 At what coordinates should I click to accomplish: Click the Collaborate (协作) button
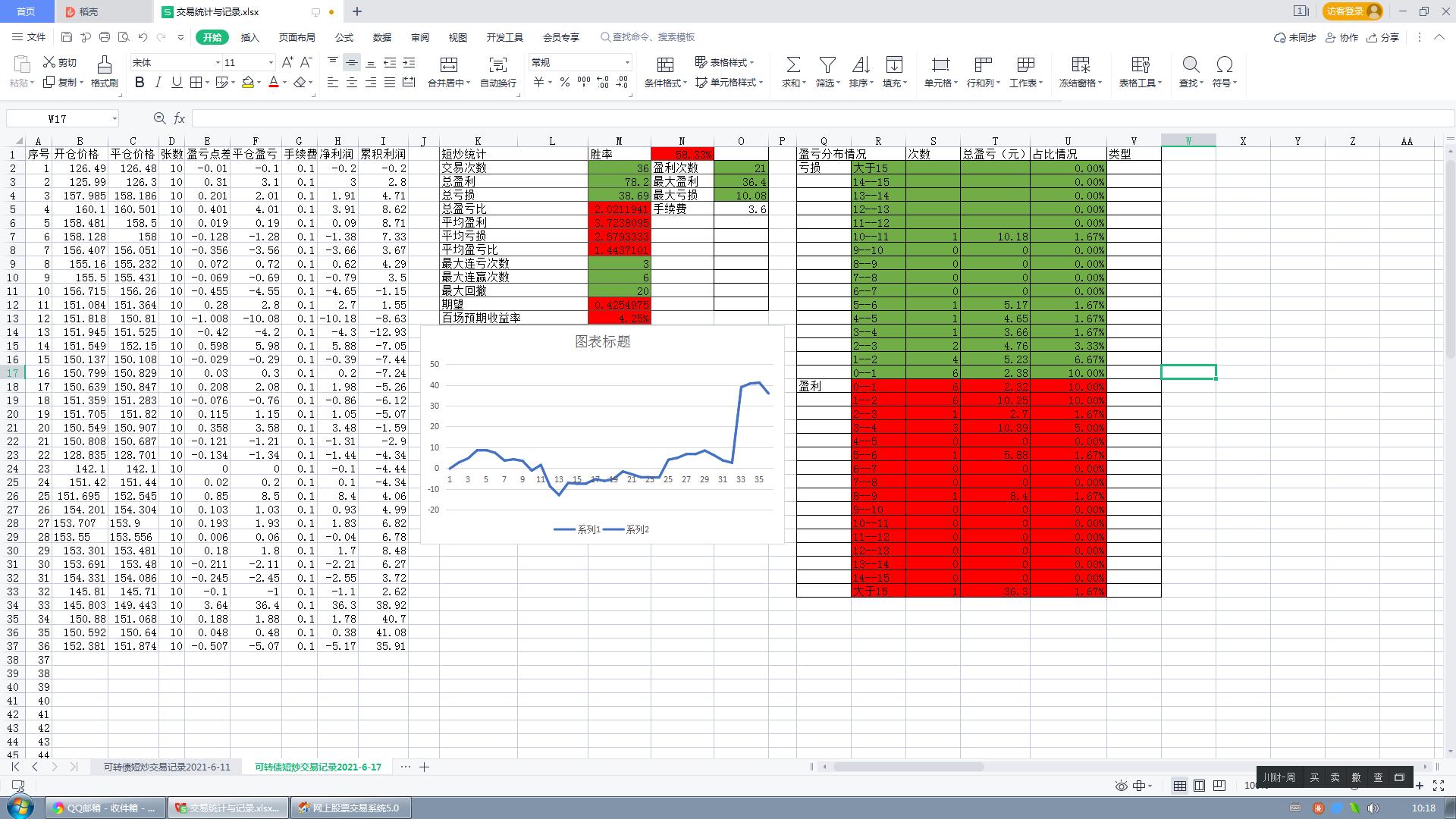(x=1341, y=37)
